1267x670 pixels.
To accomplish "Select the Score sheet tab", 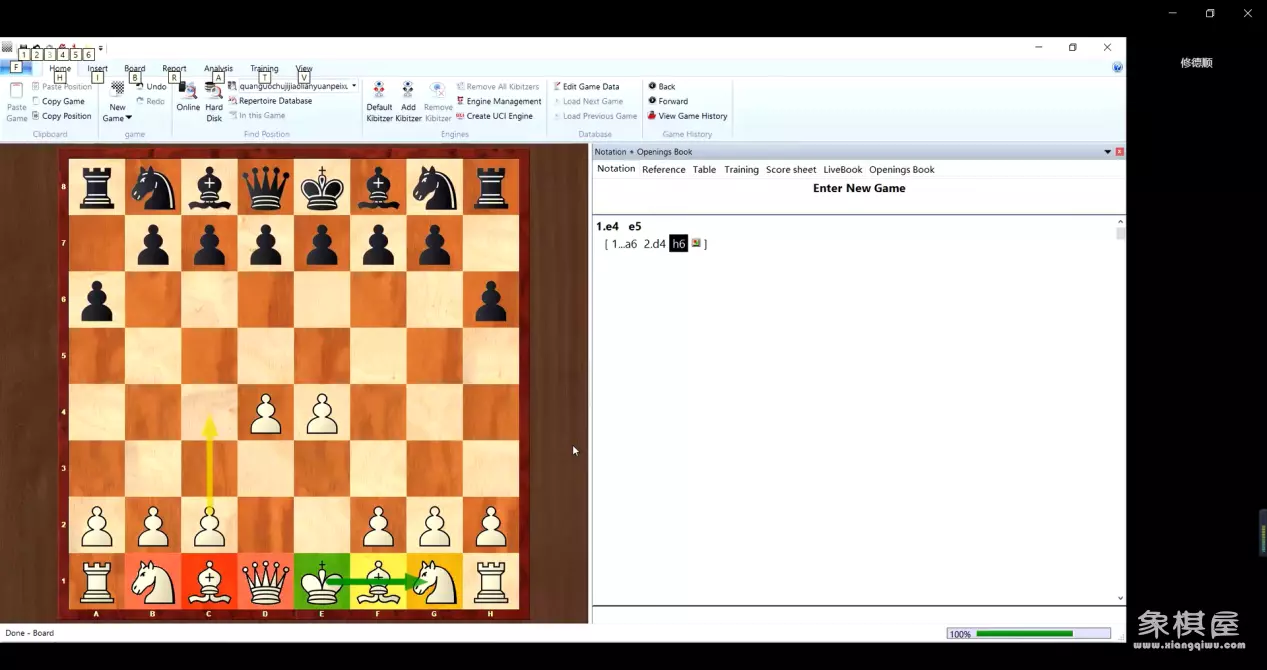I will (x=791, y=170).
